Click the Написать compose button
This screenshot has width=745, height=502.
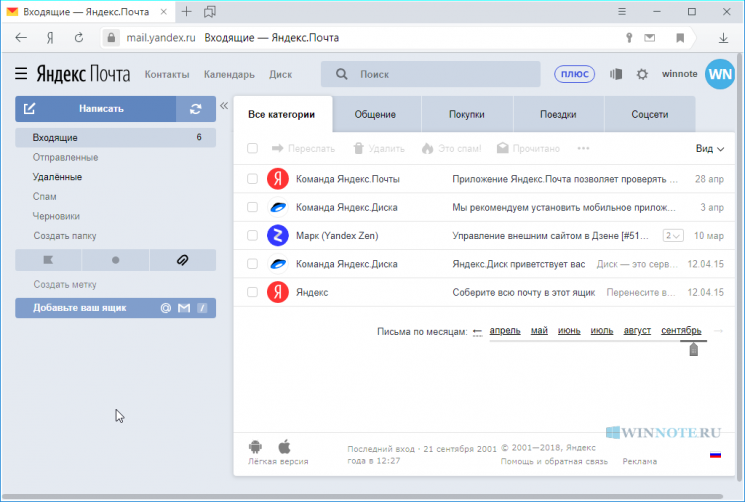[x=96, y=109]
